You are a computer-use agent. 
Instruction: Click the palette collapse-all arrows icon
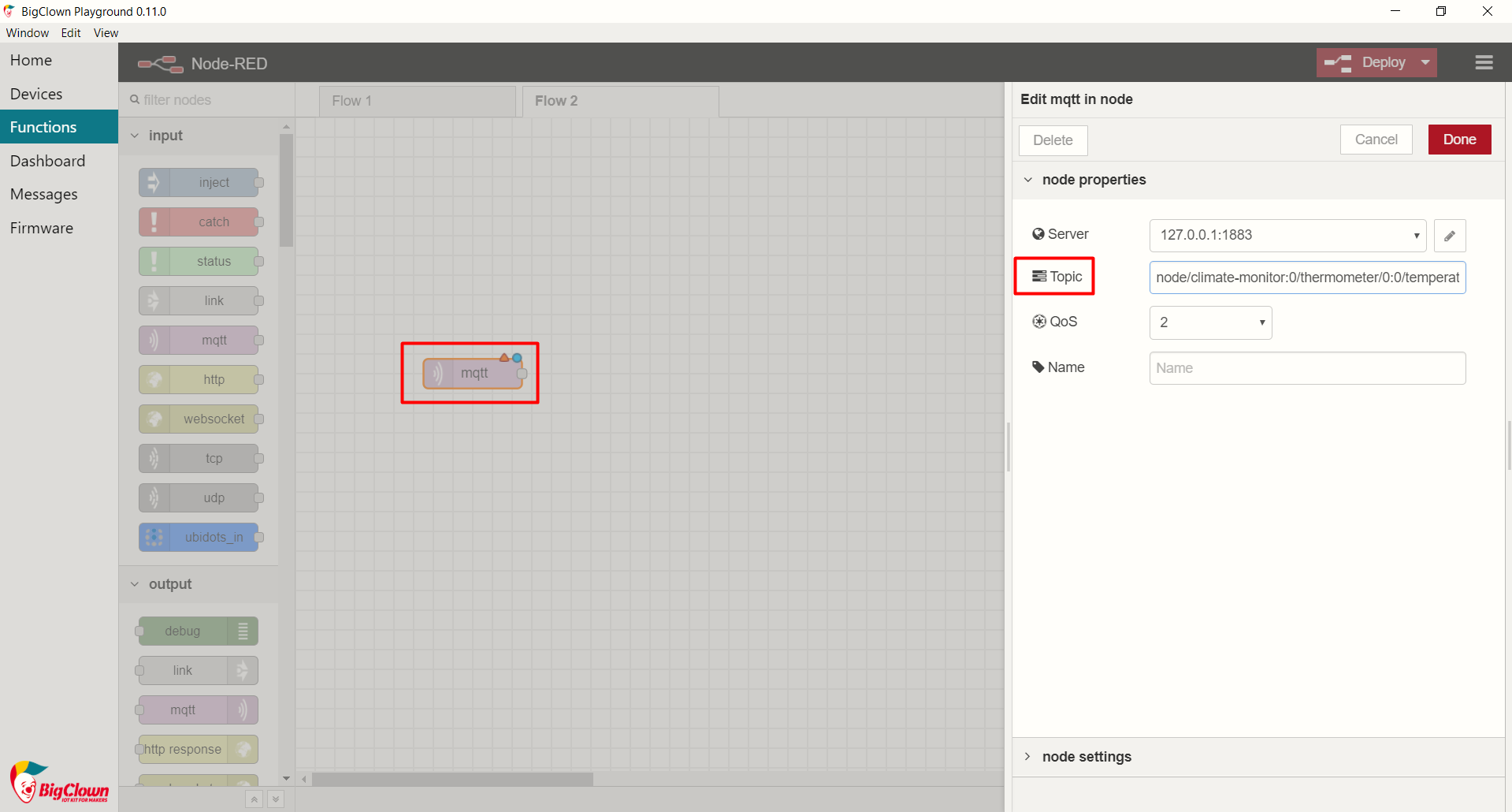[254, 799]
